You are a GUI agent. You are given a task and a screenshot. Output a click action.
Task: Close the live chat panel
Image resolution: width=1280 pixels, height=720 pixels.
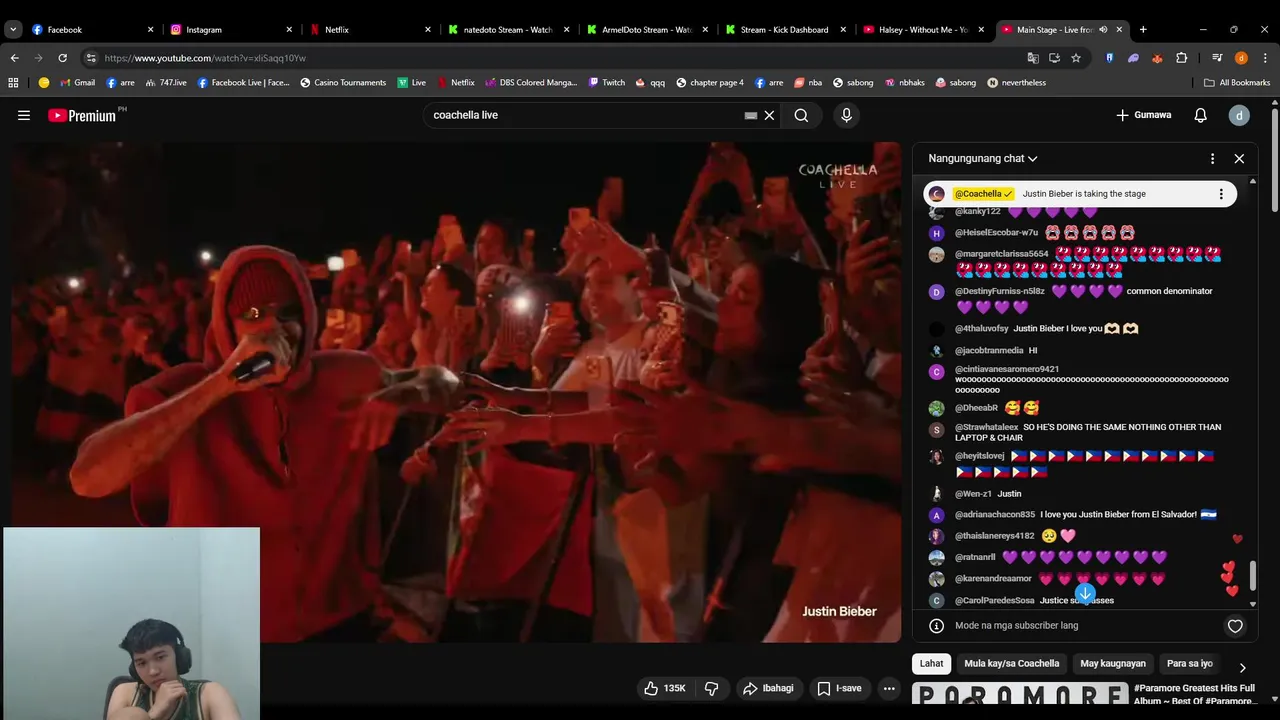click(x=1239, y=158)
